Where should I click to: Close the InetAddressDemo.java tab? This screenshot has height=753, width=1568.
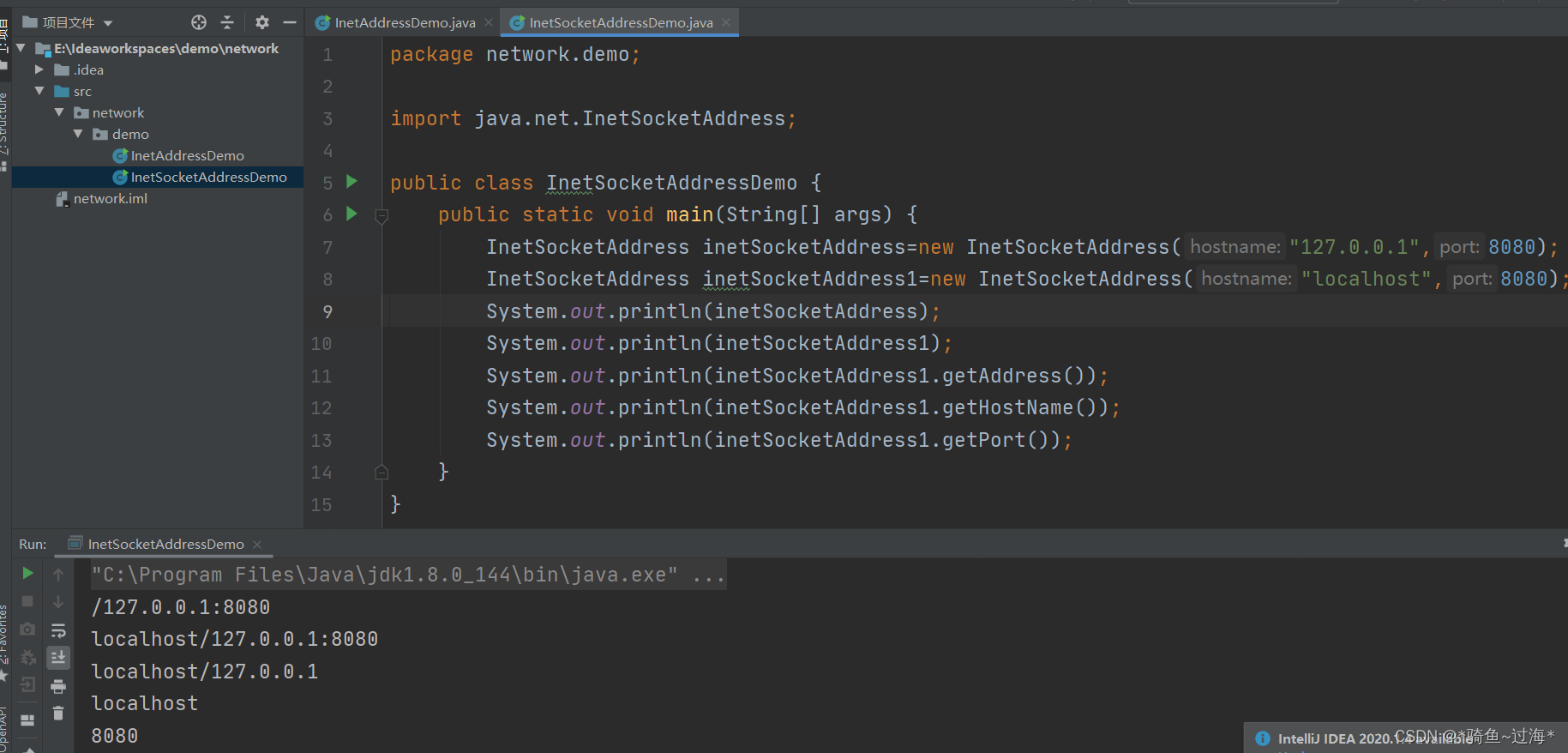click(489, 22)
